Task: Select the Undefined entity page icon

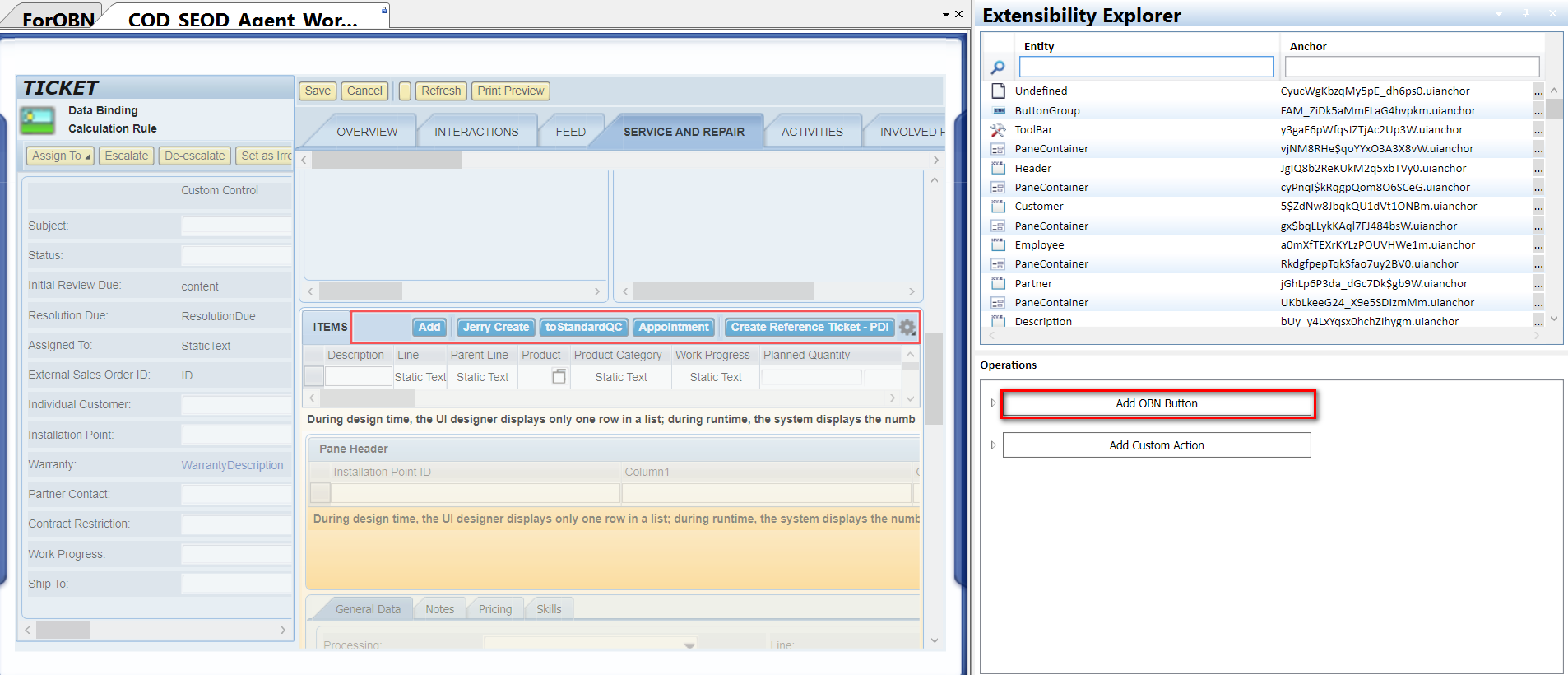Action: coord(998,91)
